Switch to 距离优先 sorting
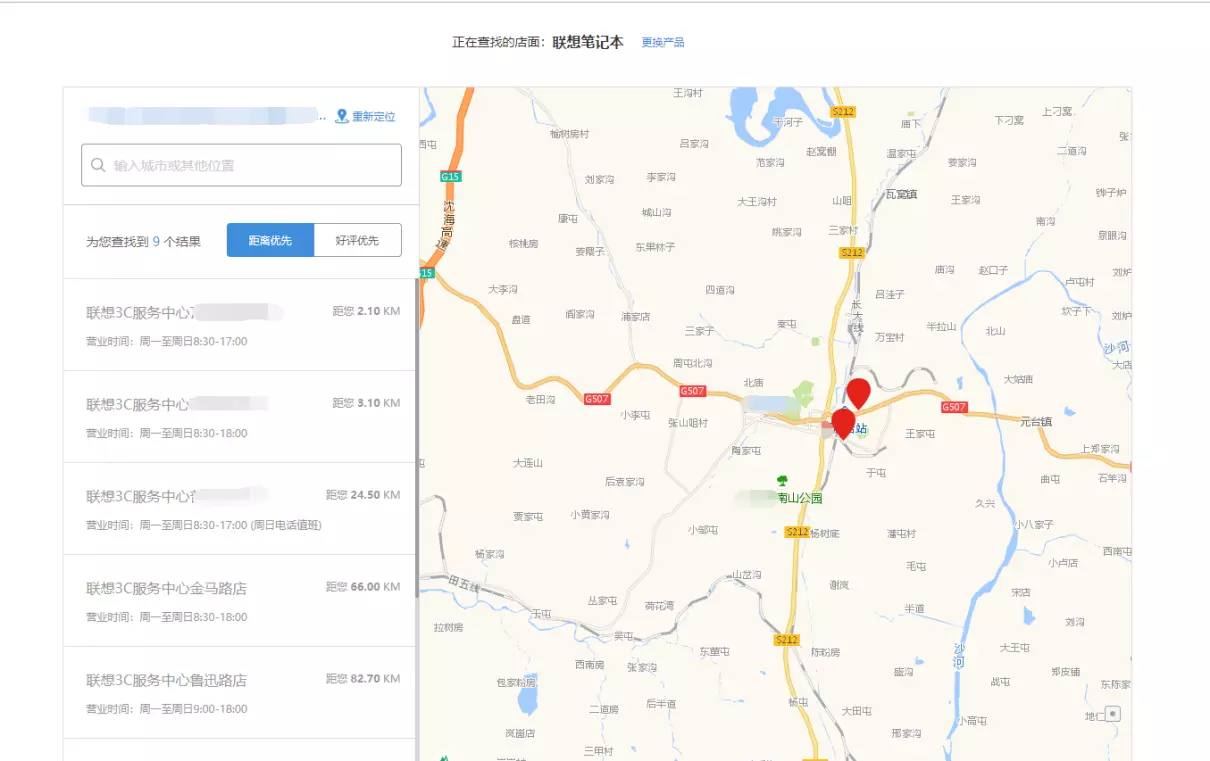Screen dimensions: 1210x761 [x=270, y=240]
